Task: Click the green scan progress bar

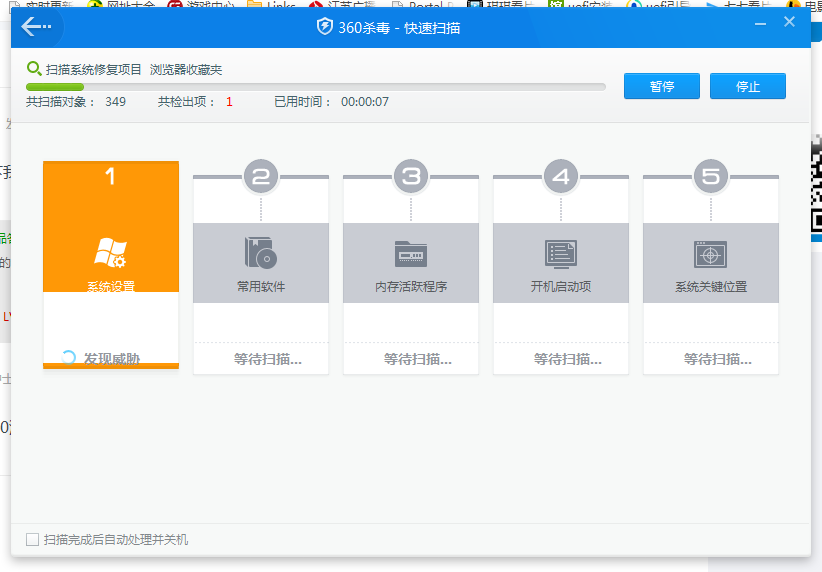Action: (x=316, y=87)
